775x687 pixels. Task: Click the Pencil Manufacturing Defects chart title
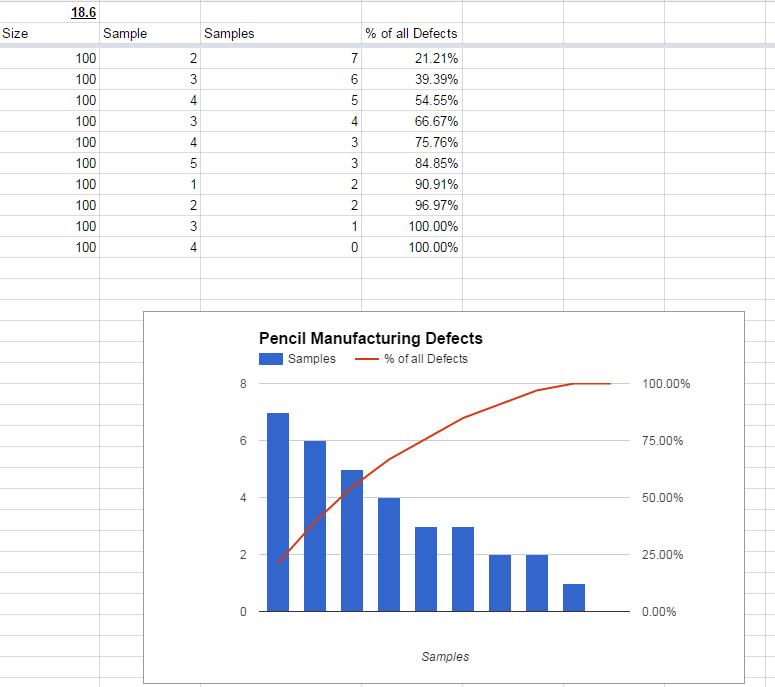click(x=371, y=339)
